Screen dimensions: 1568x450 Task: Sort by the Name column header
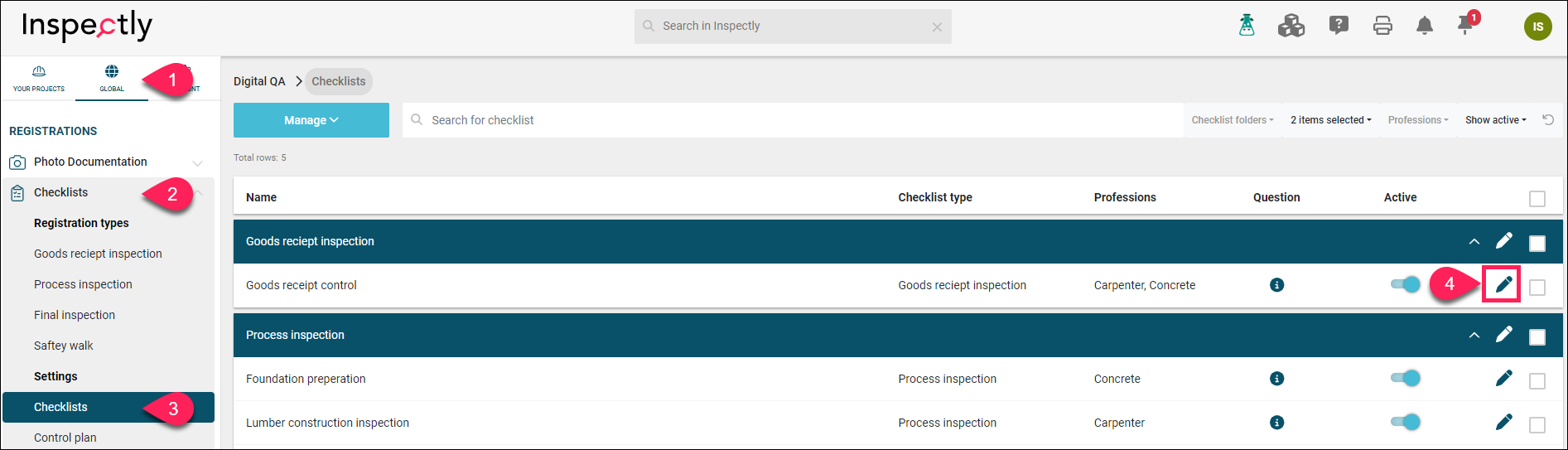(261, 197)
